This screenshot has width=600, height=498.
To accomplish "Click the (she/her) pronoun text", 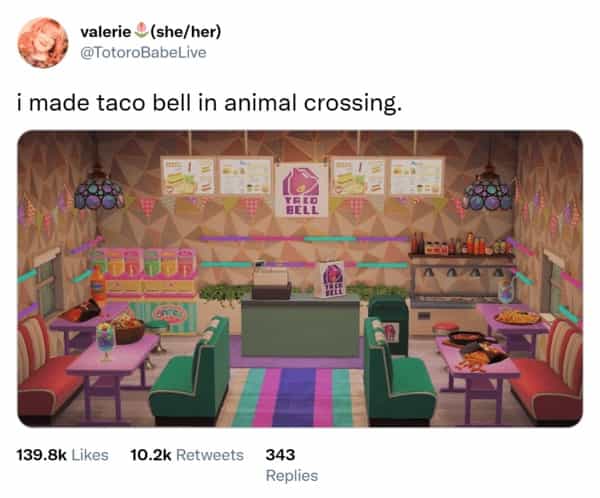I will click(185, 31).
